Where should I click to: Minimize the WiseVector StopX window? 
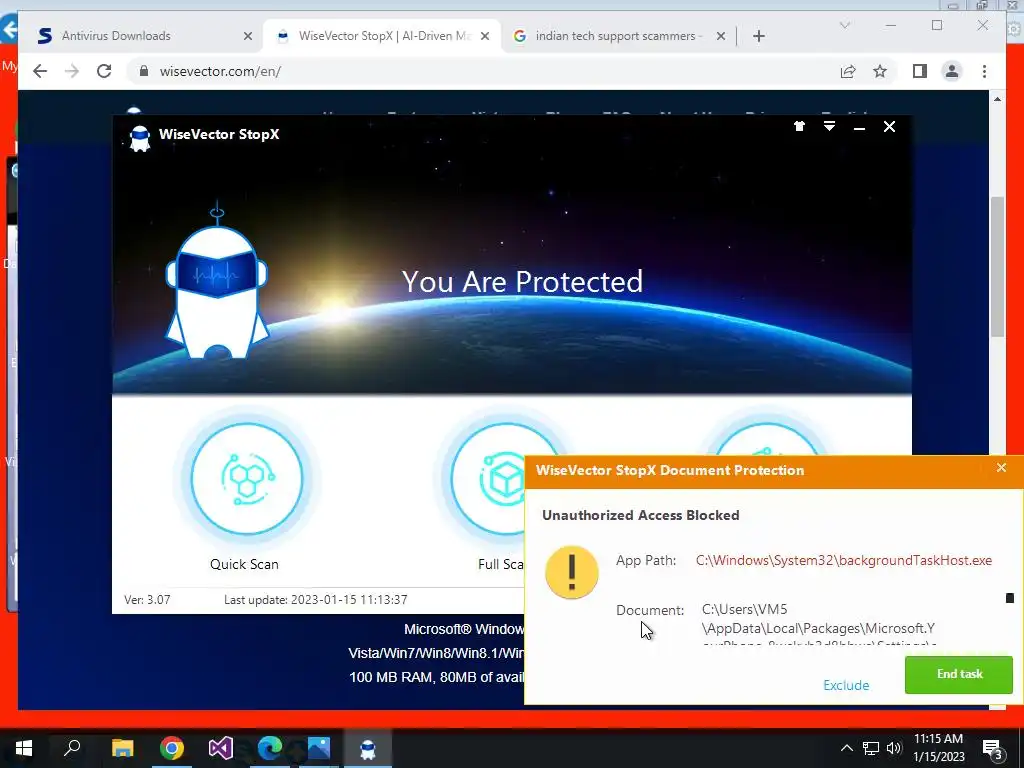click(x=859, y=127)
